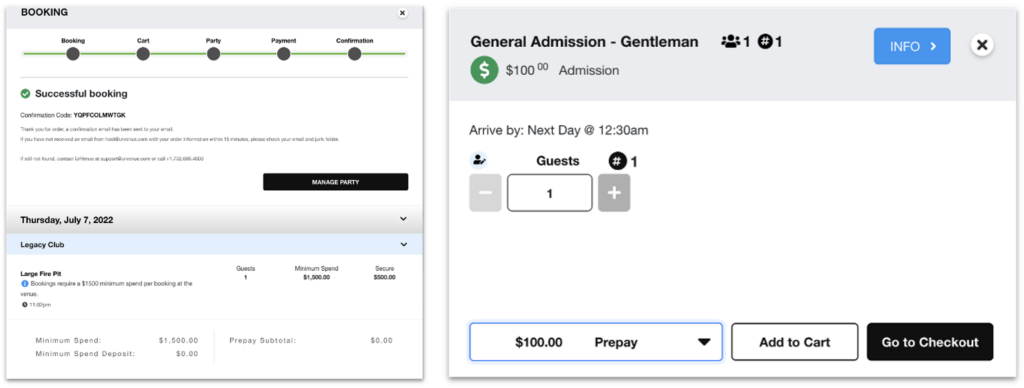Select the Payment step in progress bar
Screen dimensions: 1024x388
pos(283,54)
